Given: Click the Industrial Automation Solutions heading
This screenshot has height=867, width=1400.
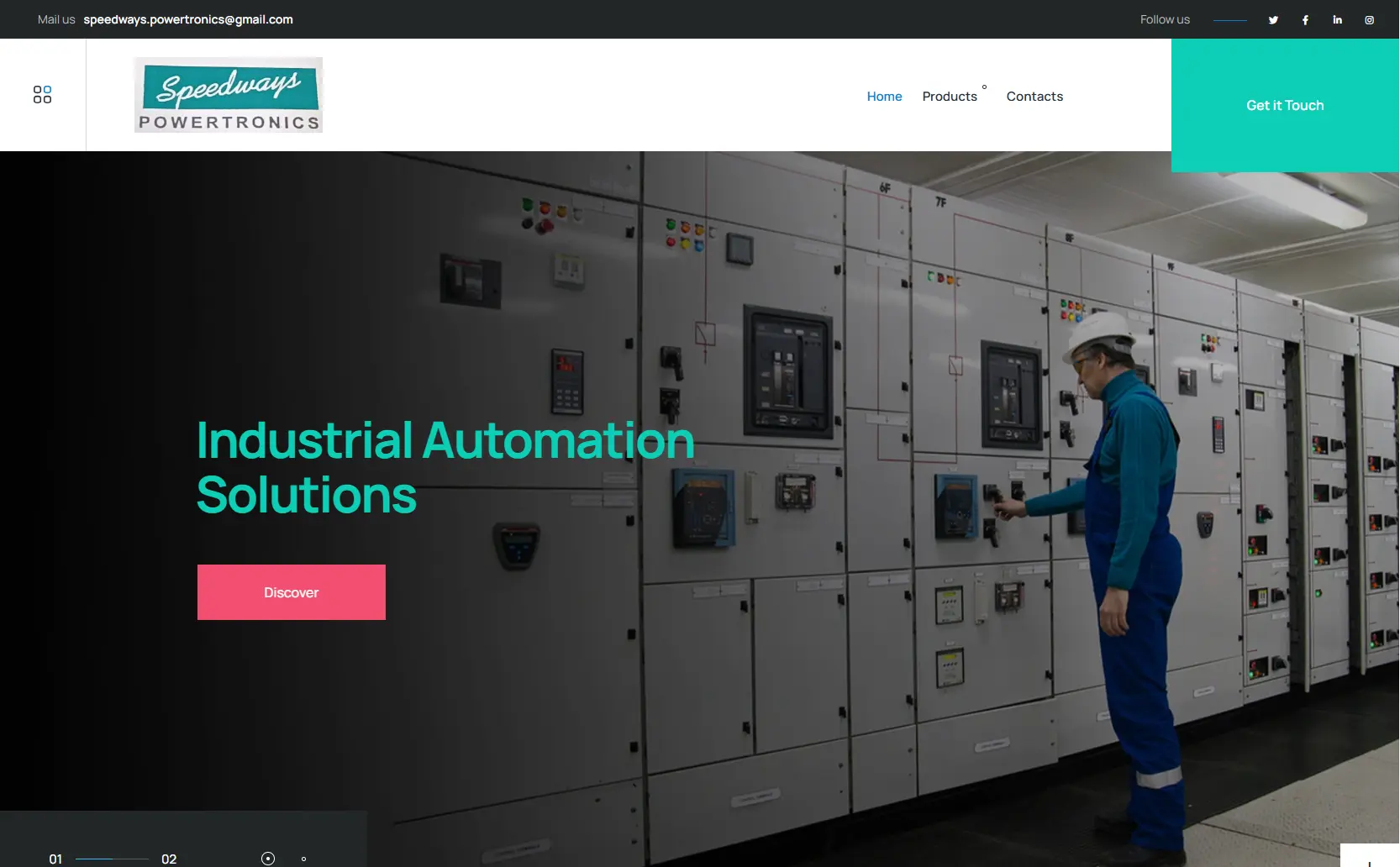Looking at the screenshot, I should coord(445,467).
